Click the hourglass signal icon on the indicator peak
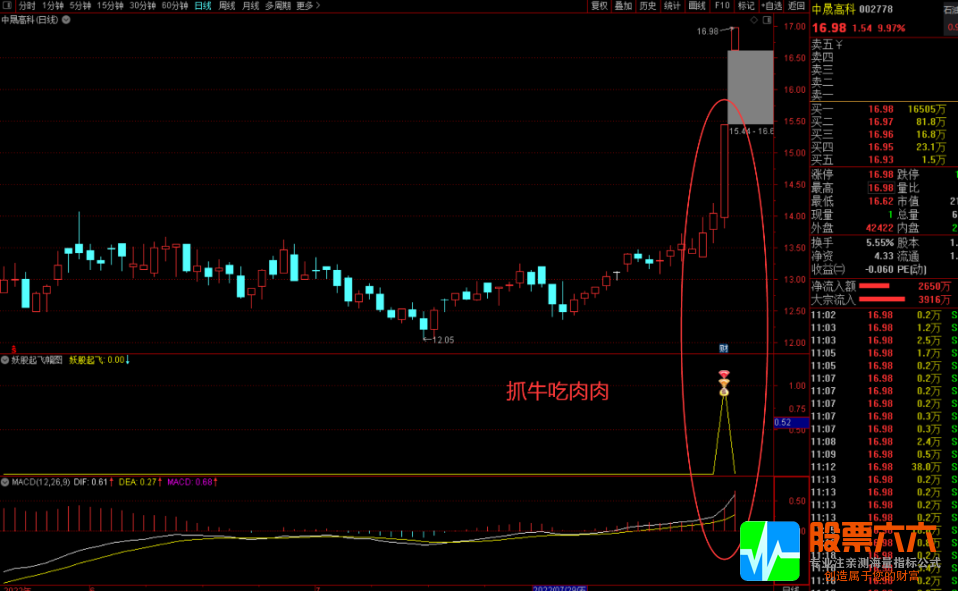This screenshot has width=958, height=591. (x=723, y=383)
